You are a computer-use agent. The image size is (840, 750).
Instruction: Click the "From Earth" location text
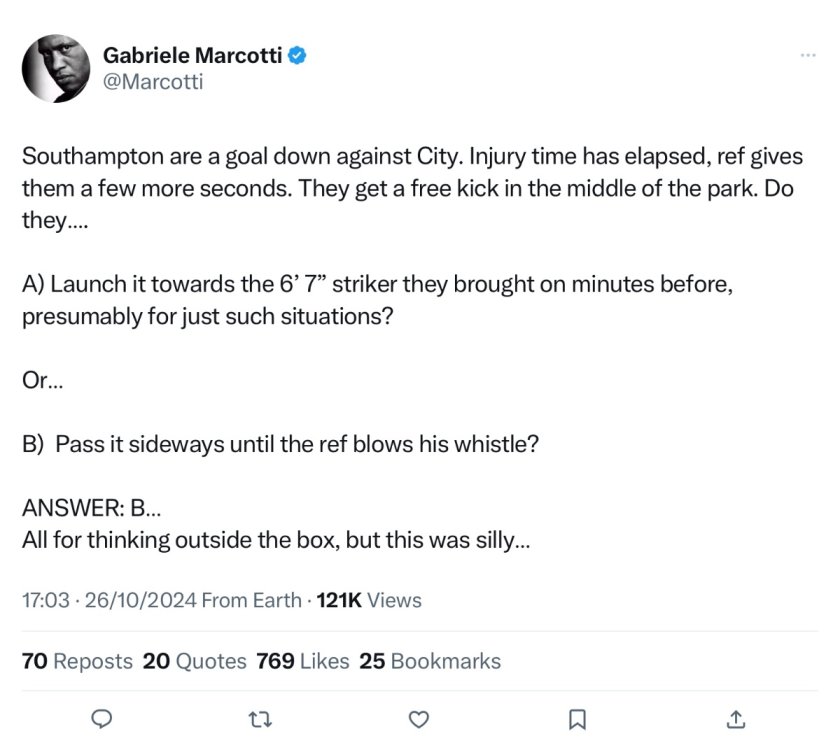251,600
